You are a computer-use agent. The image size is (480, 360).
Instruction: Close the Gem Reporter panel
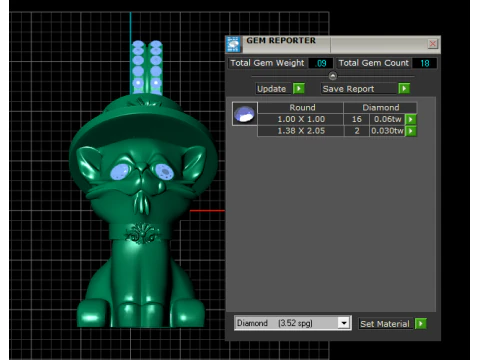432,43
